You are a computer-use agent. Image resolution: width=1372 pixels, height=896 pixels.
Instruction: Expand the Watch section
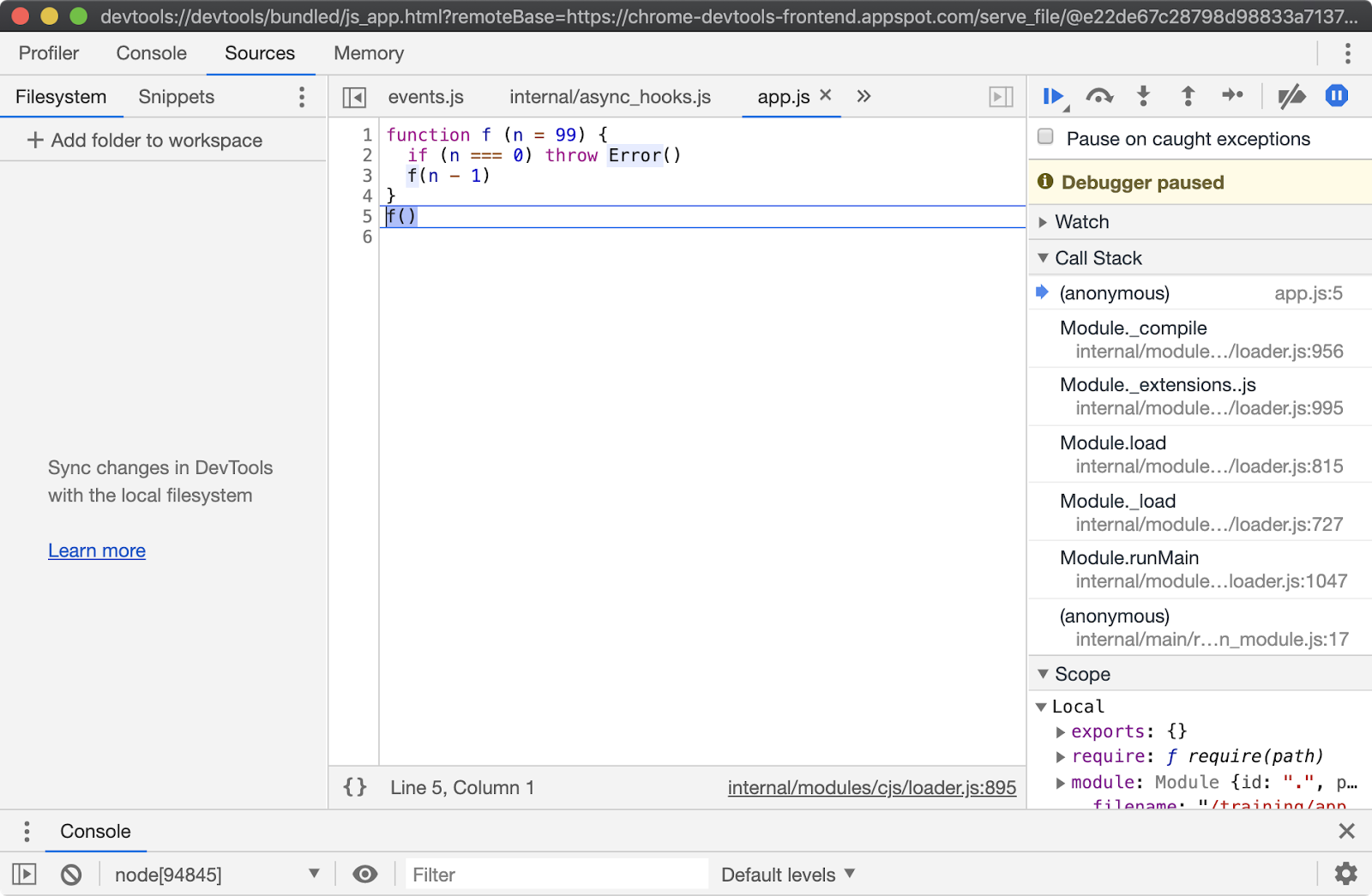1200,222
